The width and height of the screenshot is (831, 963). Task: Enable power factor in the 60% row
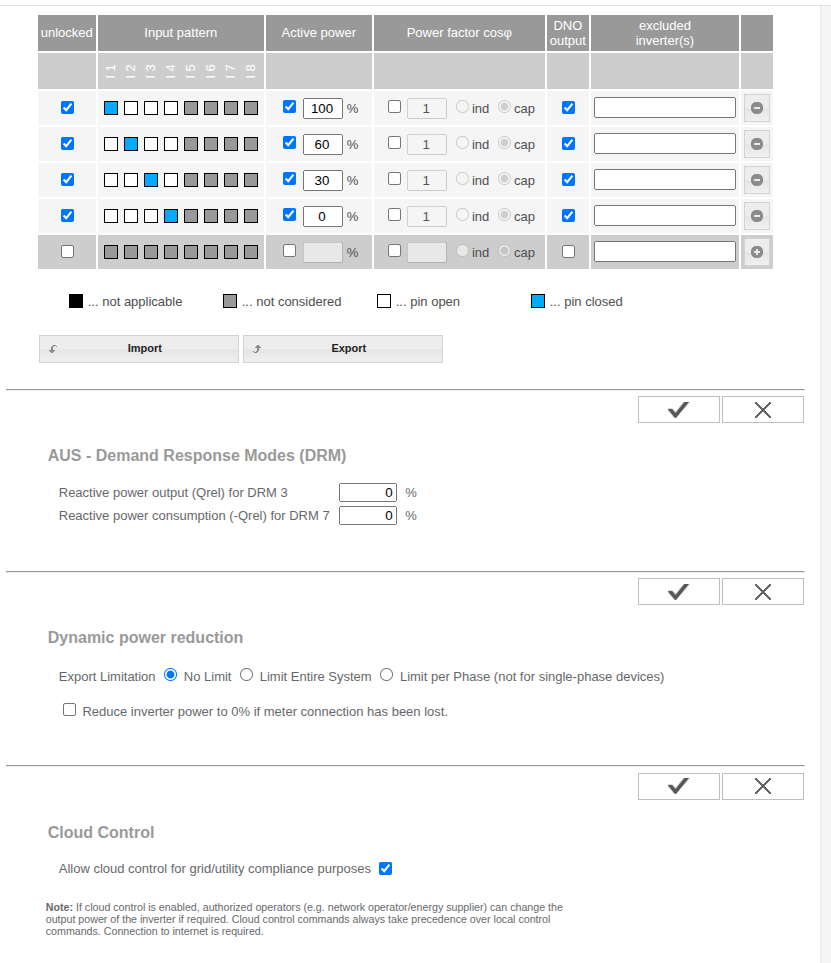pyautogui.click(x=394, y=143)
